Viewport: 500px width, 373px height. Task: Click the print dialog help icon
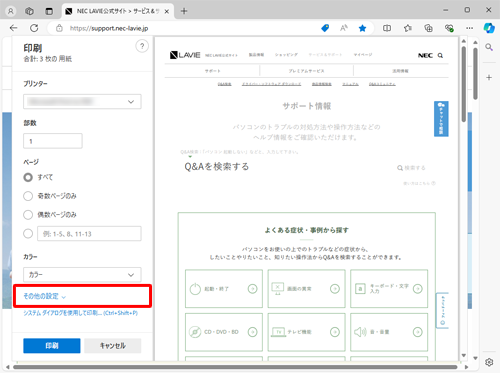point(142,46)
